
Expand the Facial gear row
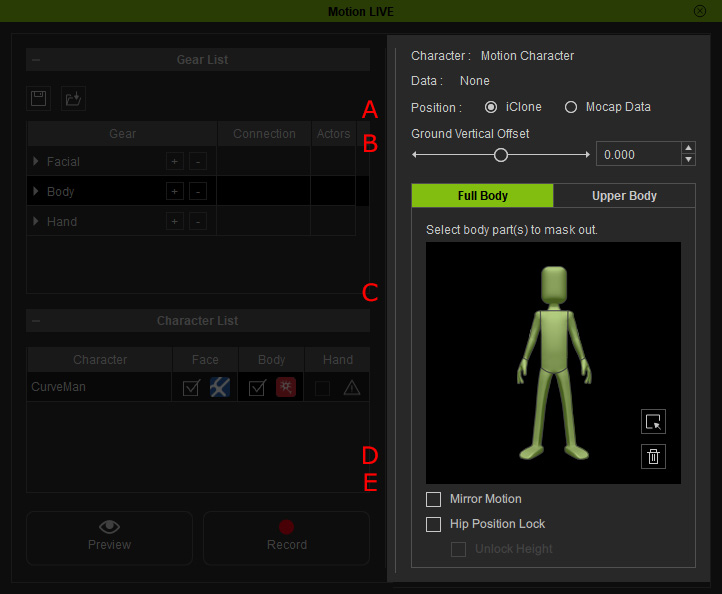pyautogui.click(x=37, y=161)
